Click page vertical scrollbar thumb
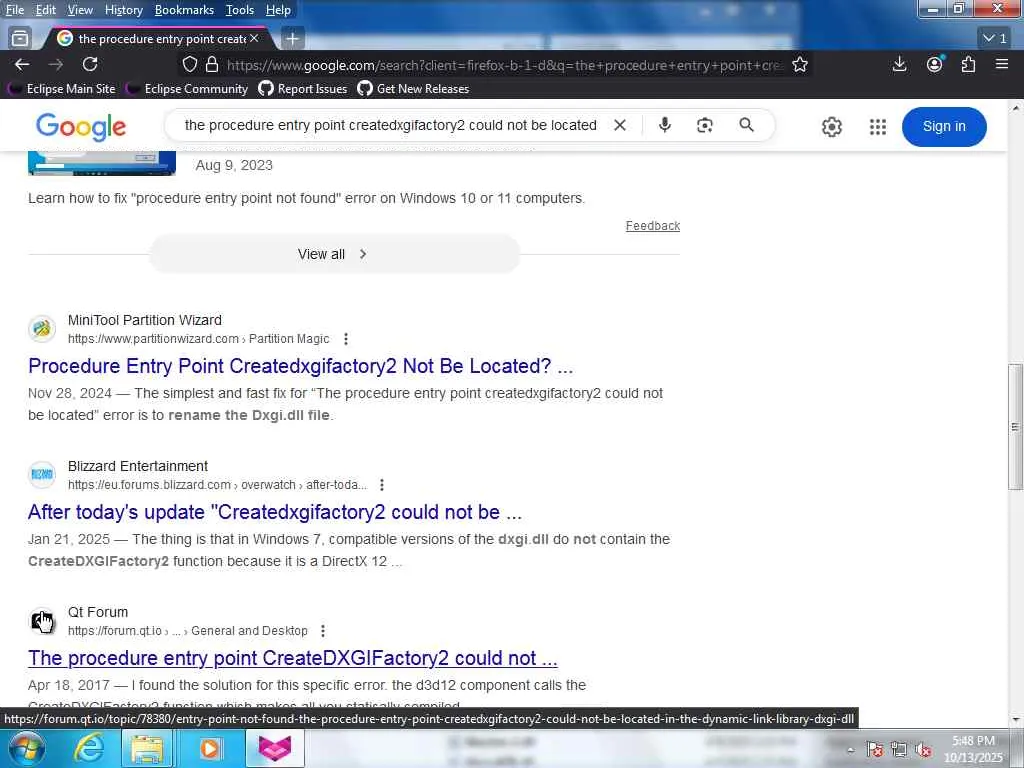This screenshot has width=1024, height=768. (1015, 426)
